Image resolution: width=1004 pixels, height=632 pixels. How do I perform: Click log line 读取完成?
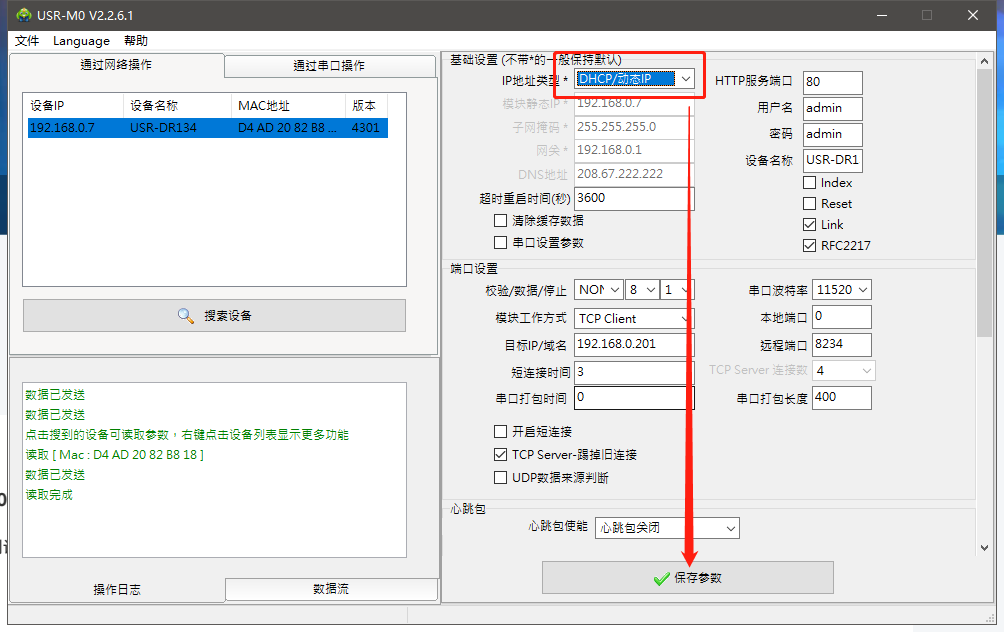click(49, 495)
